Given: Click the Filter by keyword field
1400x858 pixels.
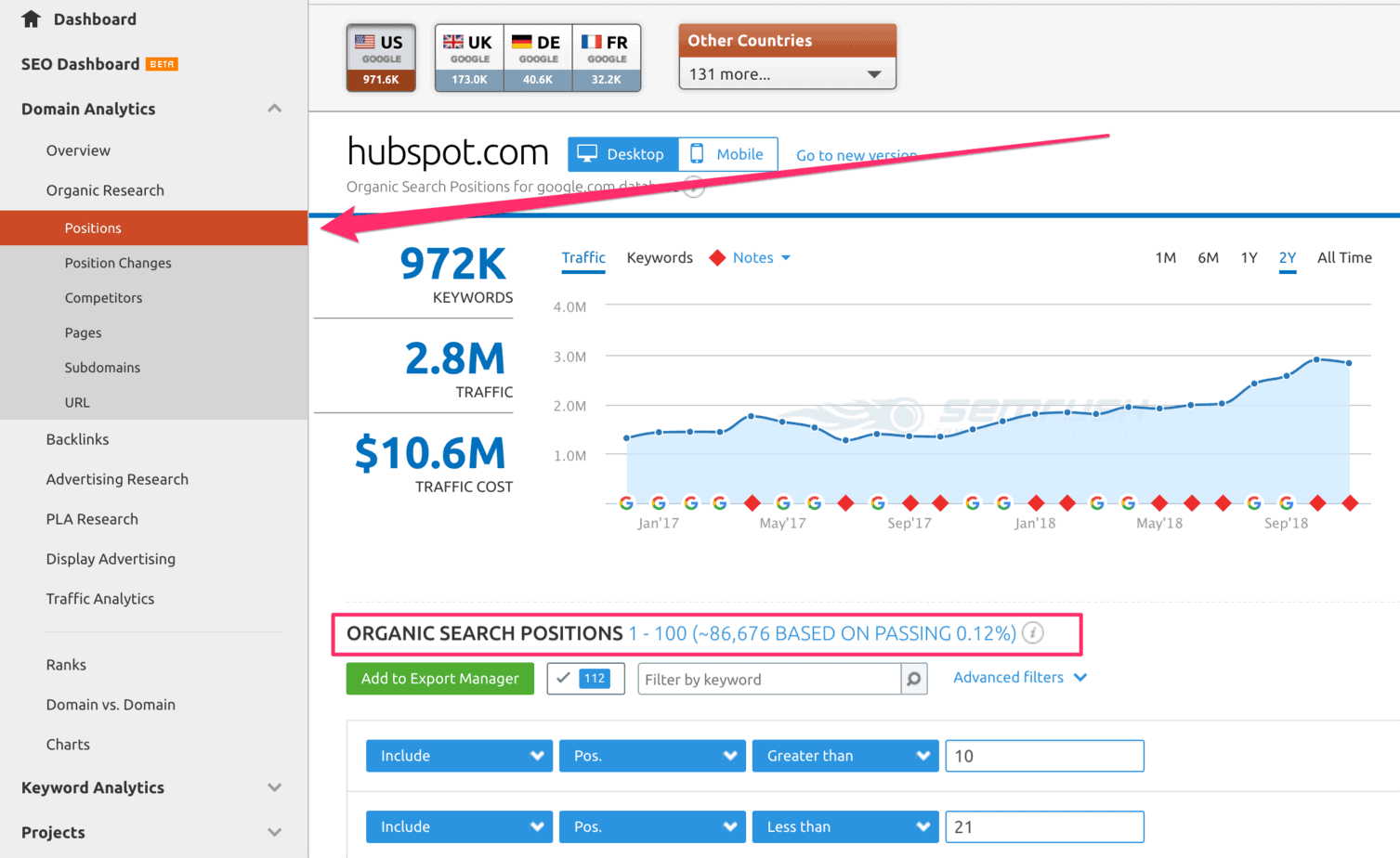Looking at the screenshot, I should click(x=769, y=679).
